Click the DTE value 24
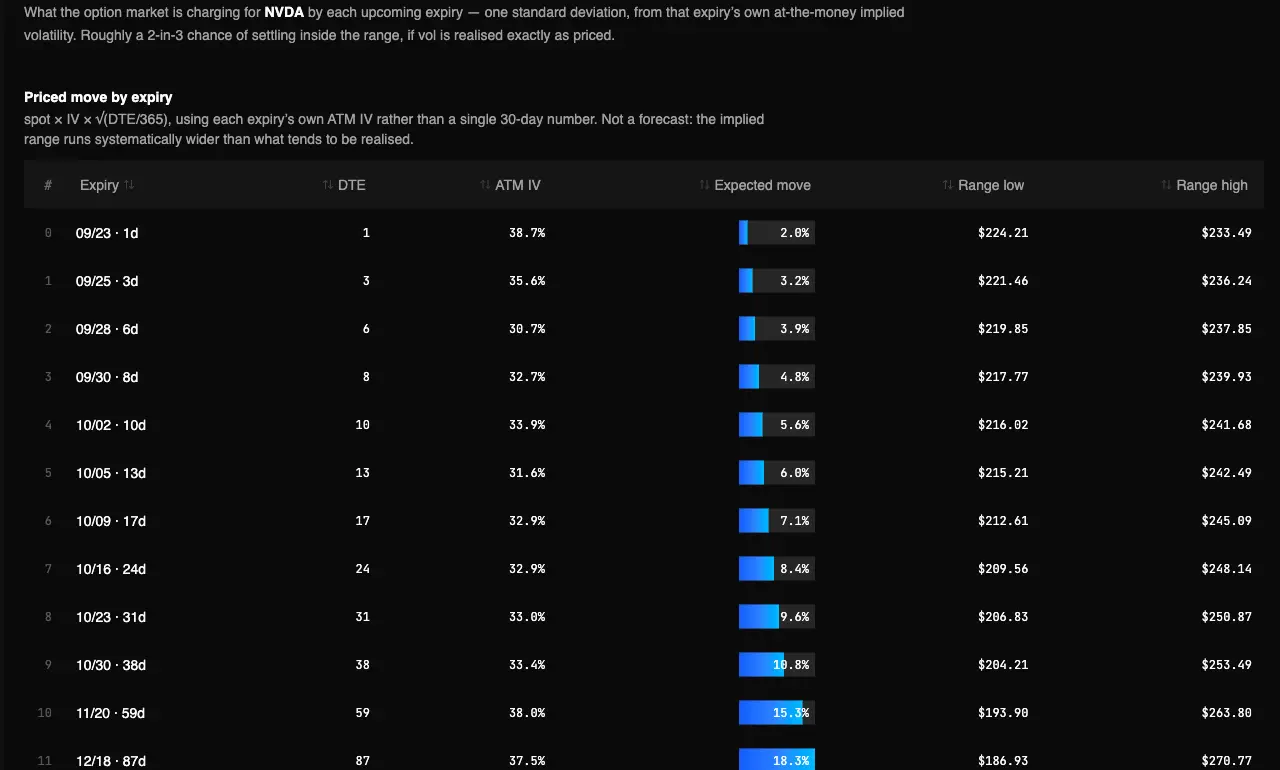 [362, 569]
